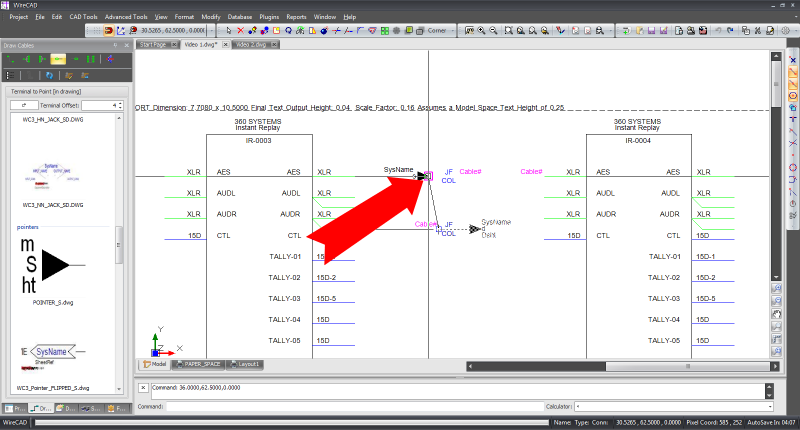Image resolution: width=800 pixels, height=430 pixels.
Task: Select the Model tab
Action: [155, 364]
